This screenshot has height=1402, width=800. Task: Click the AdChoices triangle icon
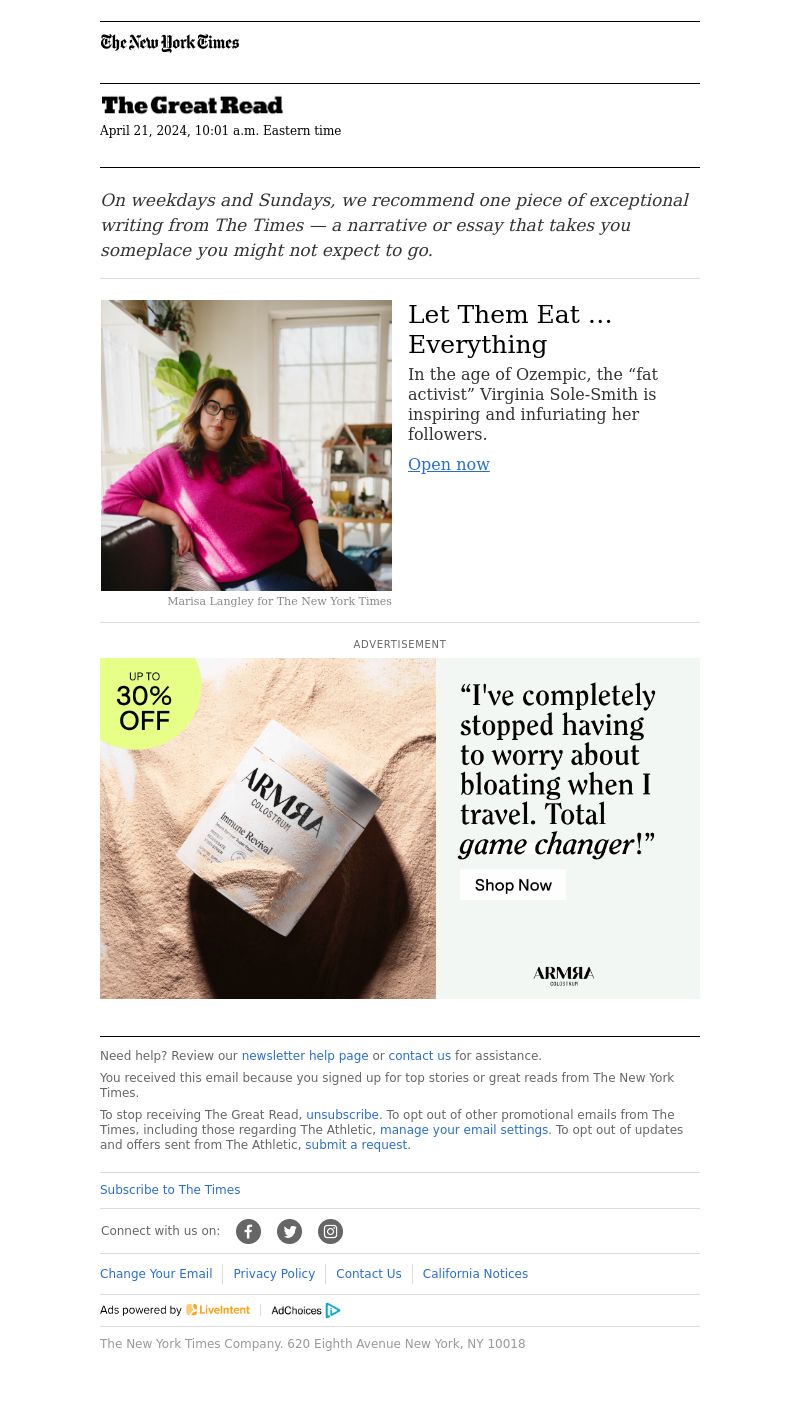click(x=333, y=1310)
